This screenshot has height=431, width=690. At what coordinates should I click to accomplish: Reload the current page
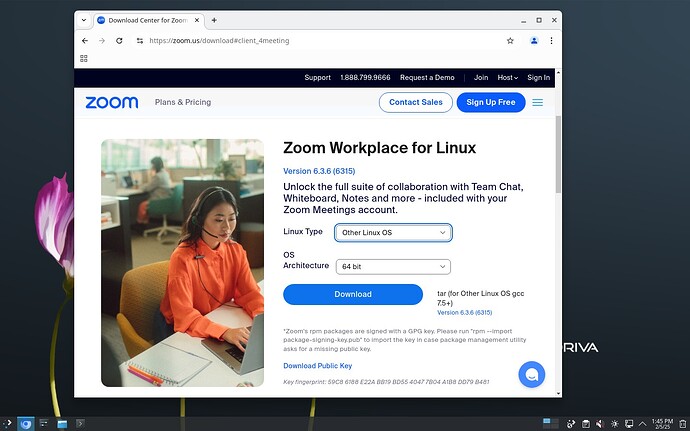(x=120, y=40)
